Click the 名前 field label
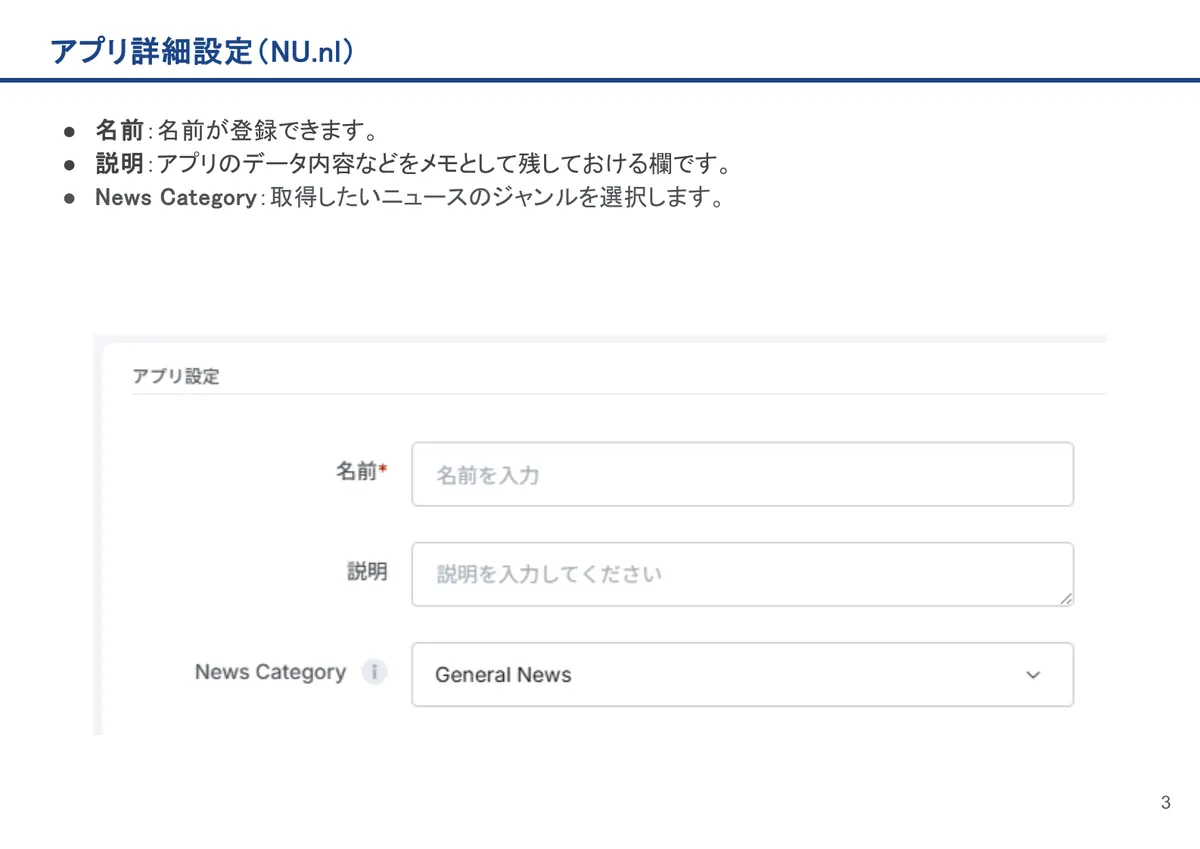Screen dimensions: 1200x849 coord(360,472)
